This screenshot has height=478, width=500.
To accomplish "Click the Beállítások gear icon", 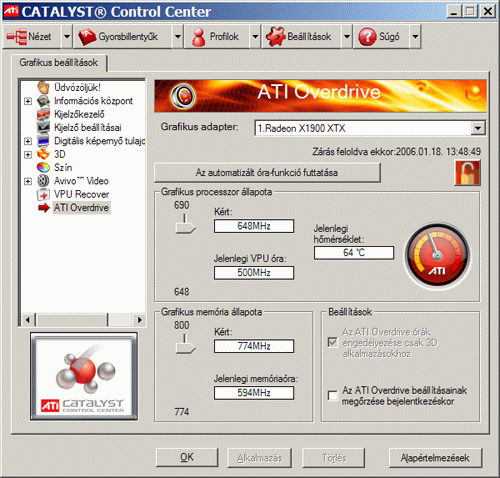I will click(276, 37).
